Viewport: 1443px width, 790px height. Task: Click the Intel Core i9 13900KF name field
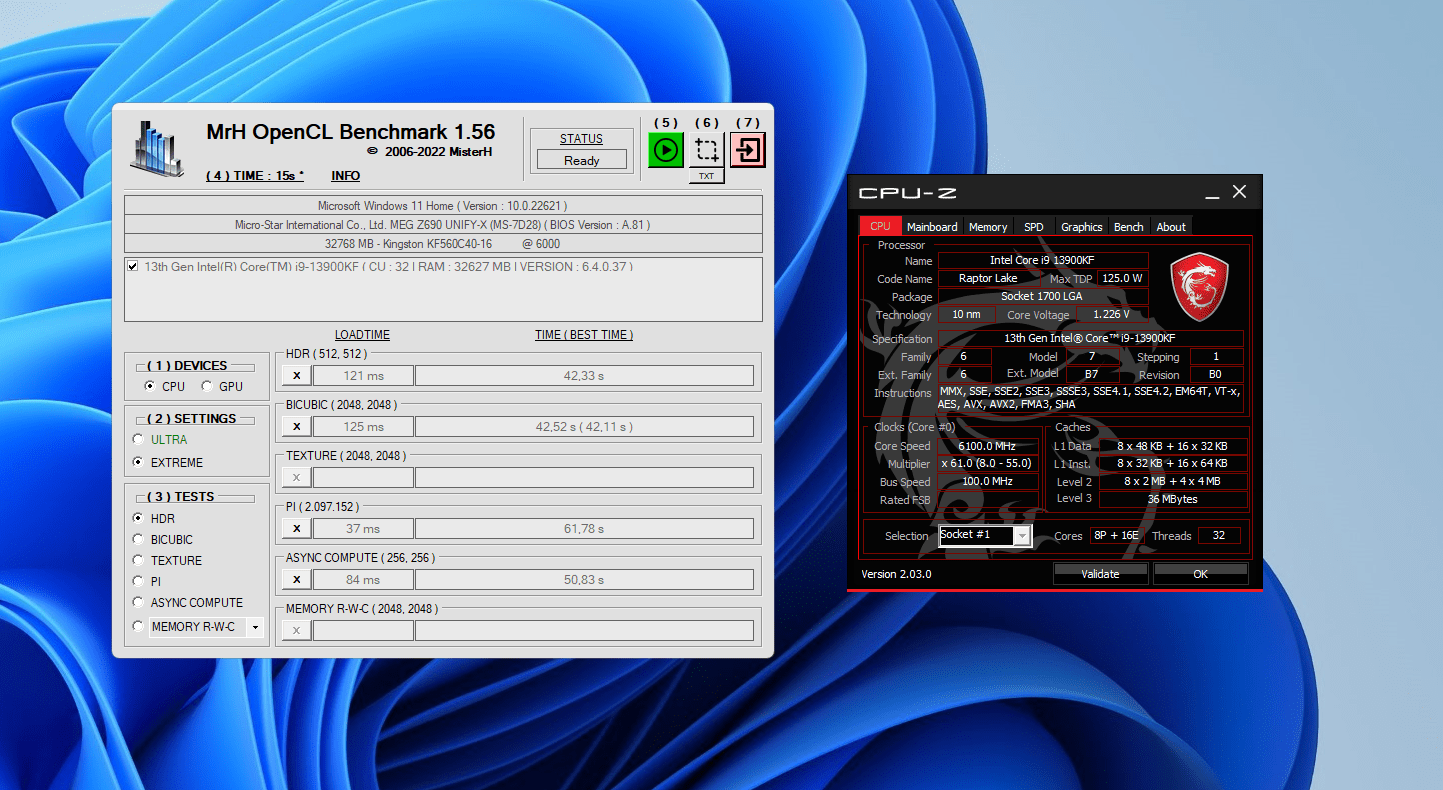click(x=1042, y=261)
